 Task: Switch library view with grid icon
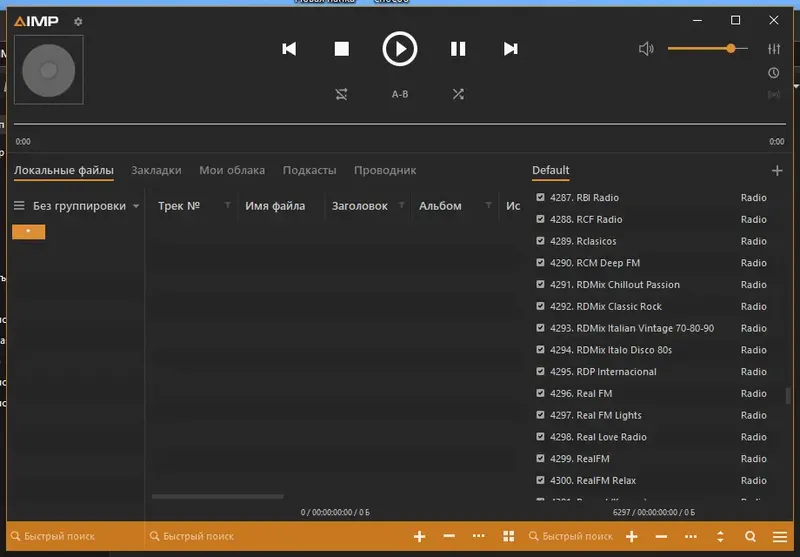pos(508,536)
